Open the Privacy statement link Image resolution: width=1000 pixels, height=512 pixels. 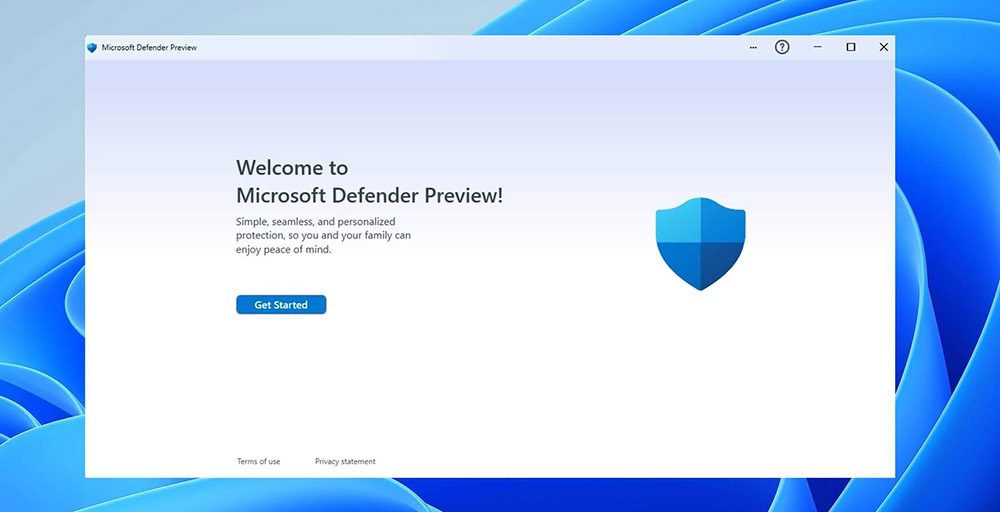(x=345, y=462)
